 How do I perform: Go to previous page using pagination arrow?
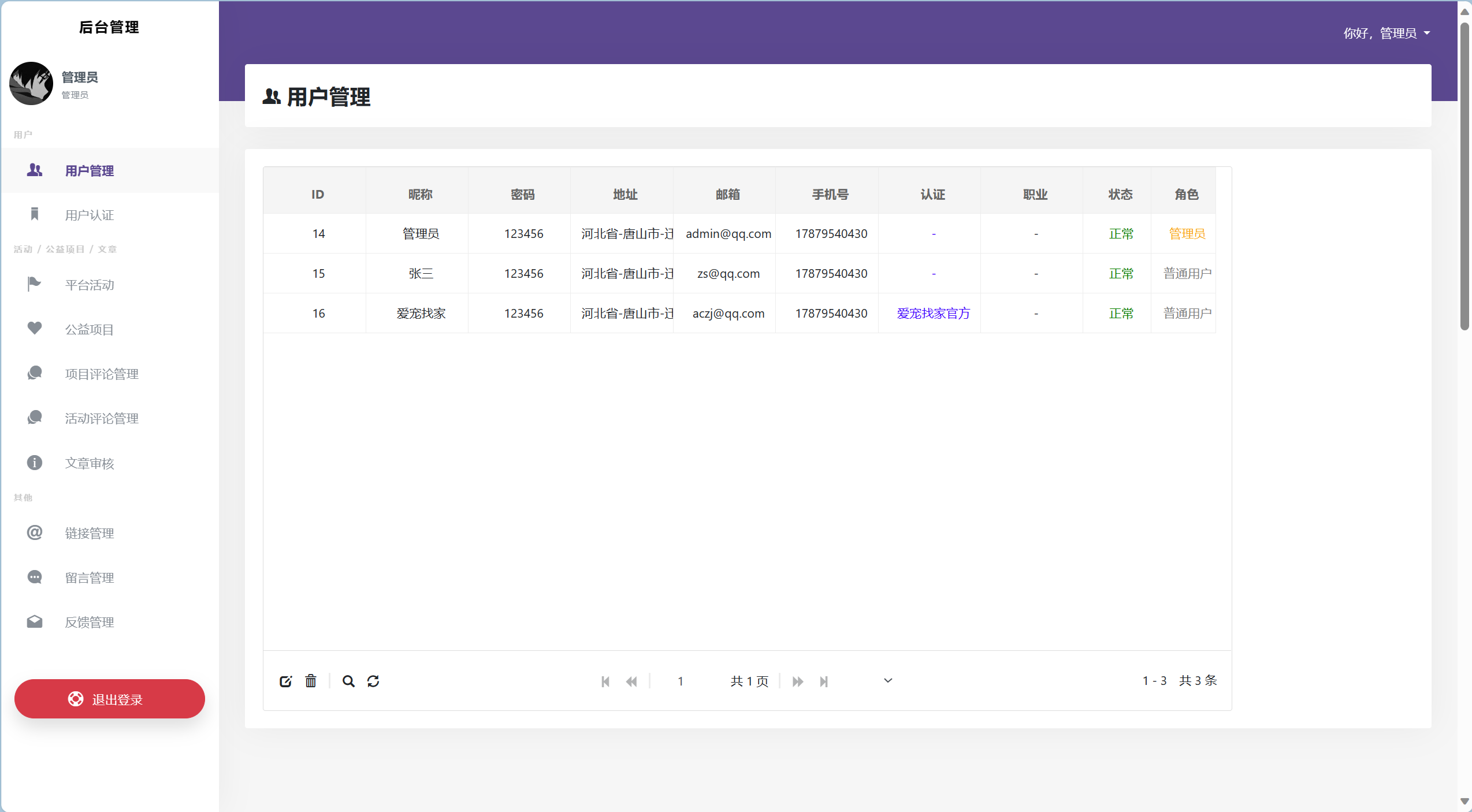631,681
